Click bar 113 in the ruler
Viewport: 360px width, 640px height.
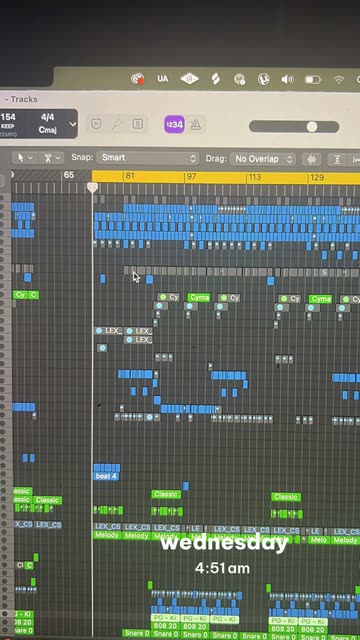[255, 177]
